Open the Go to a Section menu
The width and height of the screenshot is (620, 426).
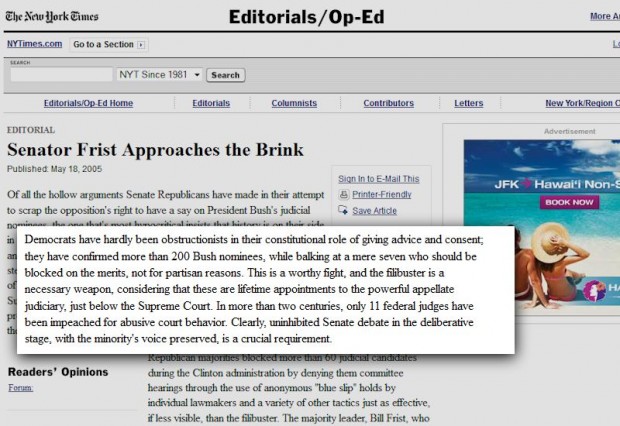click(x=103, y=45)
